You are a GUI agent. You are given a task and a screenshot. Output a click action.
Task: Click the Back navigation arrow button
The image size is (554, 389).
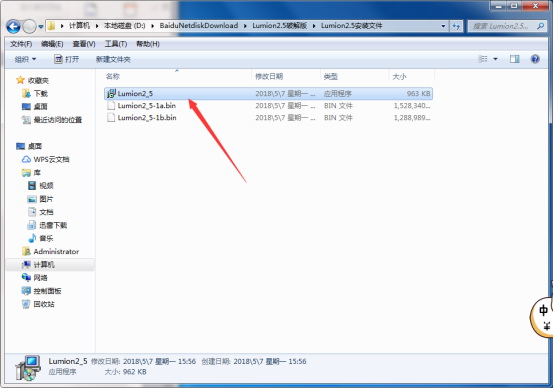(13, 26)
